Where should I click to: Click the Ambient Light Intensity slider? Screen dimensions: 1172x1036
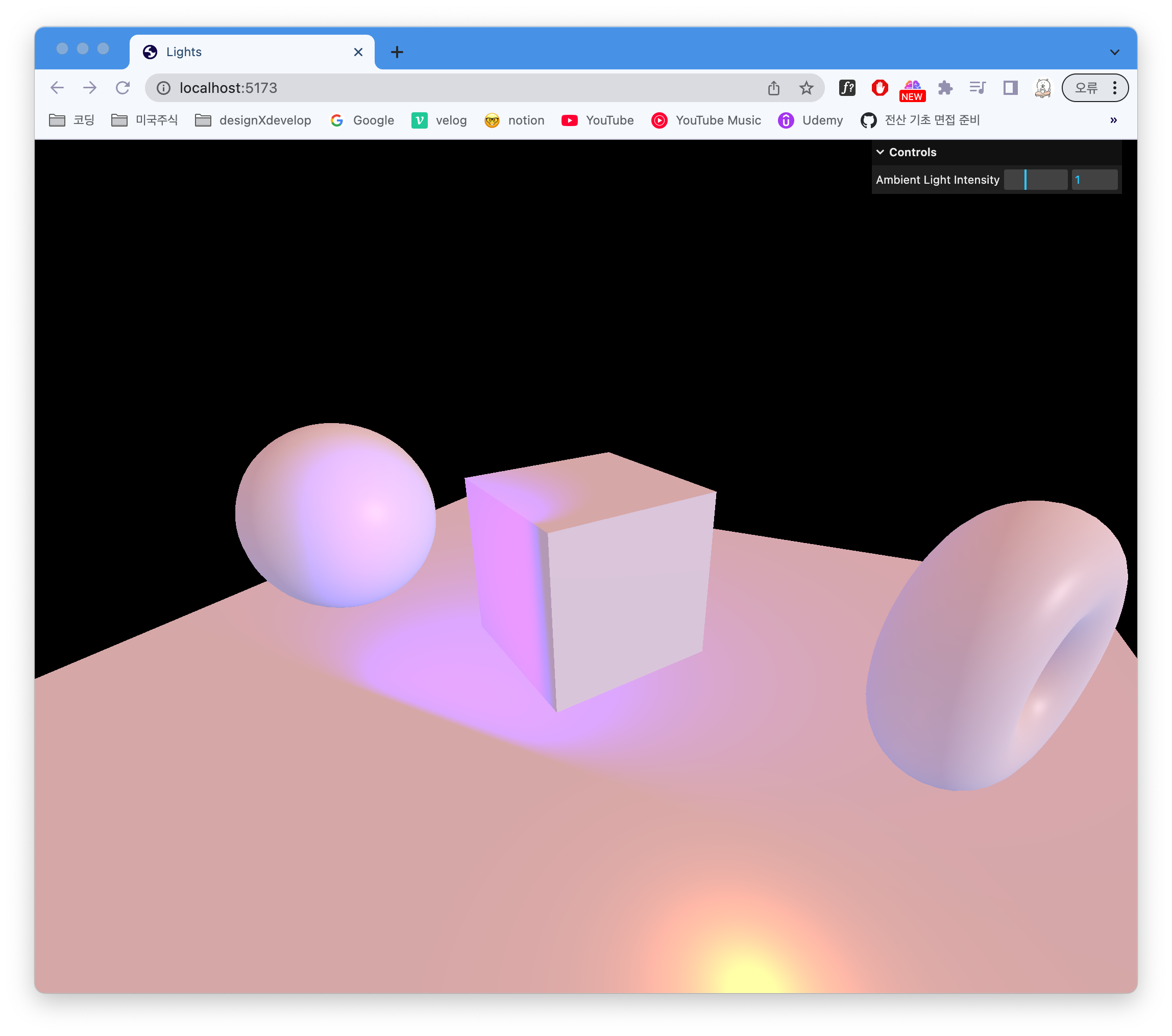click(x=1035, y=180)
